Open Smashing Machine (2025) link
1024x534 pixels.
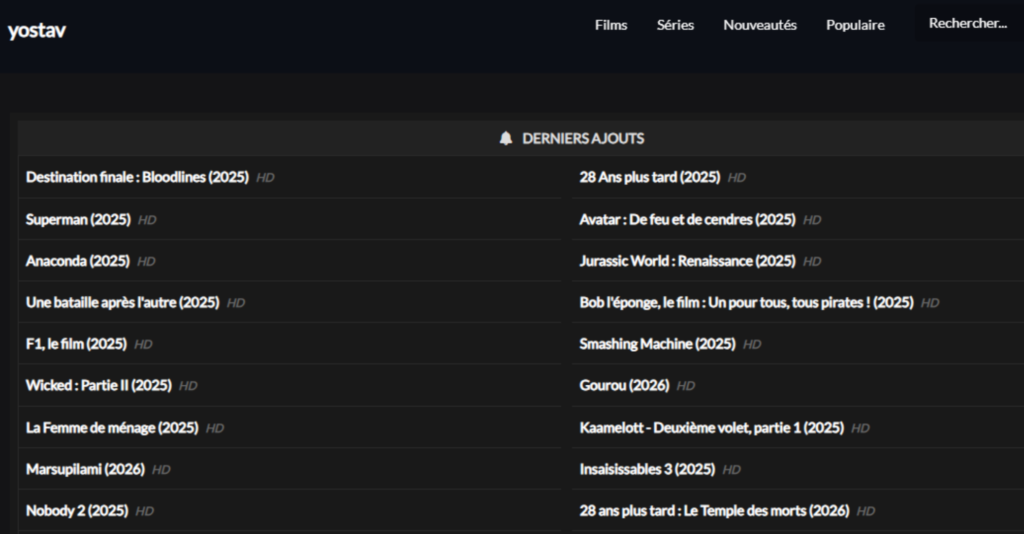coord(657,344)
